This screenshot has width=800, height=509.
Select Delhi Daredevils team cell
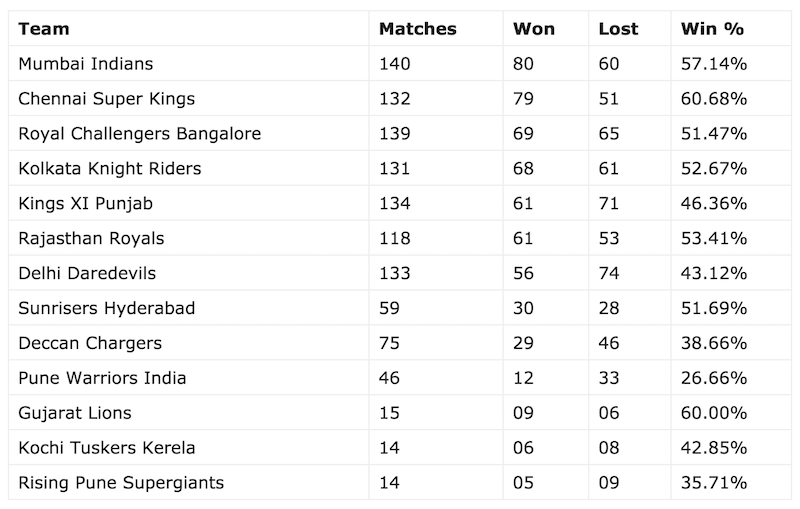click(x=87, y=274)
